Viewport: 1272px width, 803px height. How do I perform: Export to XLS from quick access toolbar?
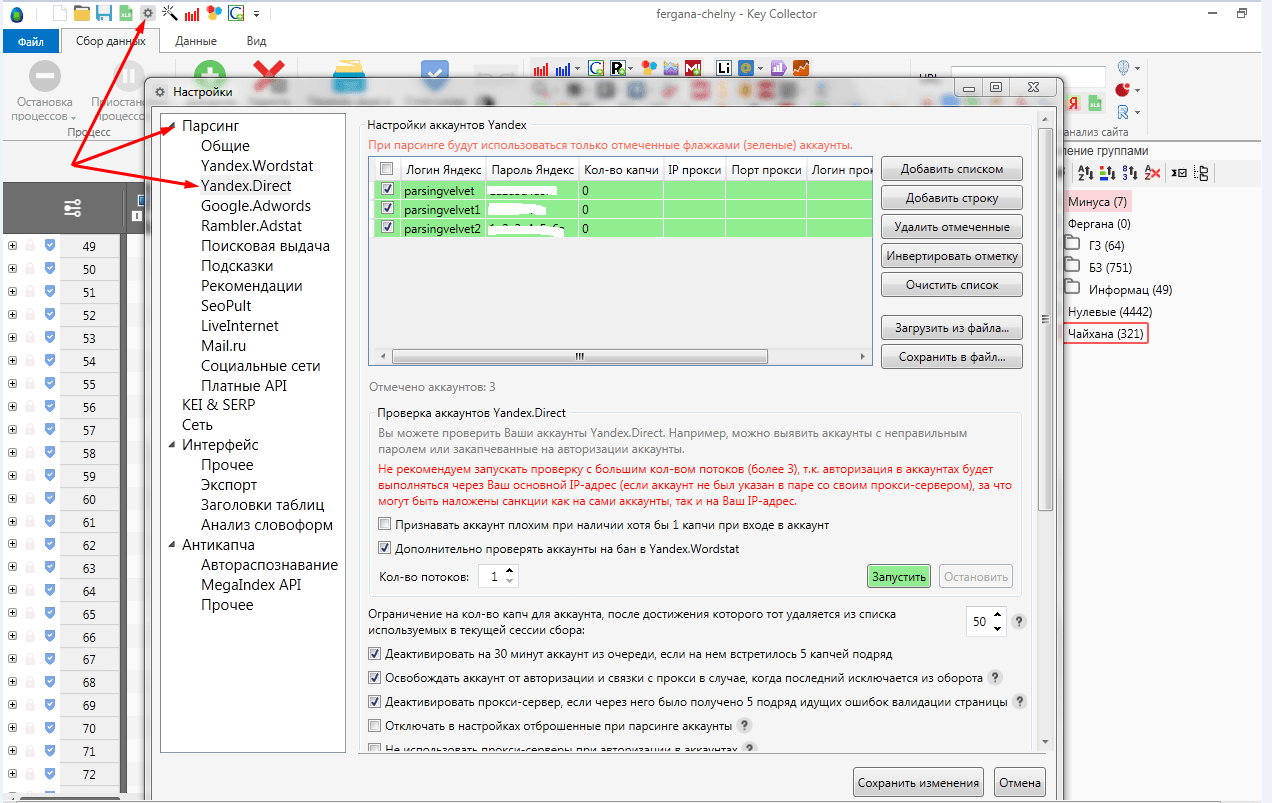click(125, 13)
